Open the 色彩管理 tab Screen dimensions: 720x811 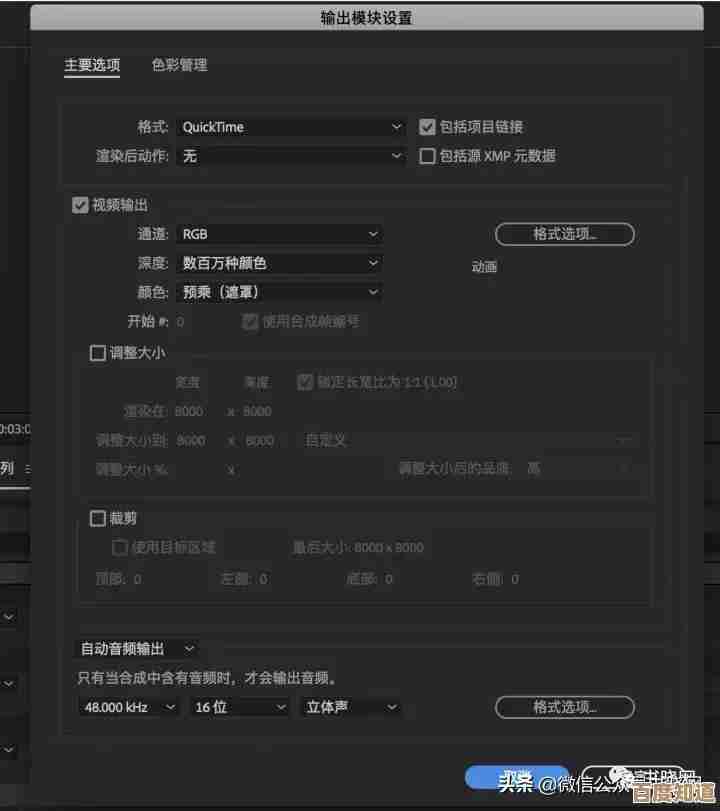[x=180, y=66]
